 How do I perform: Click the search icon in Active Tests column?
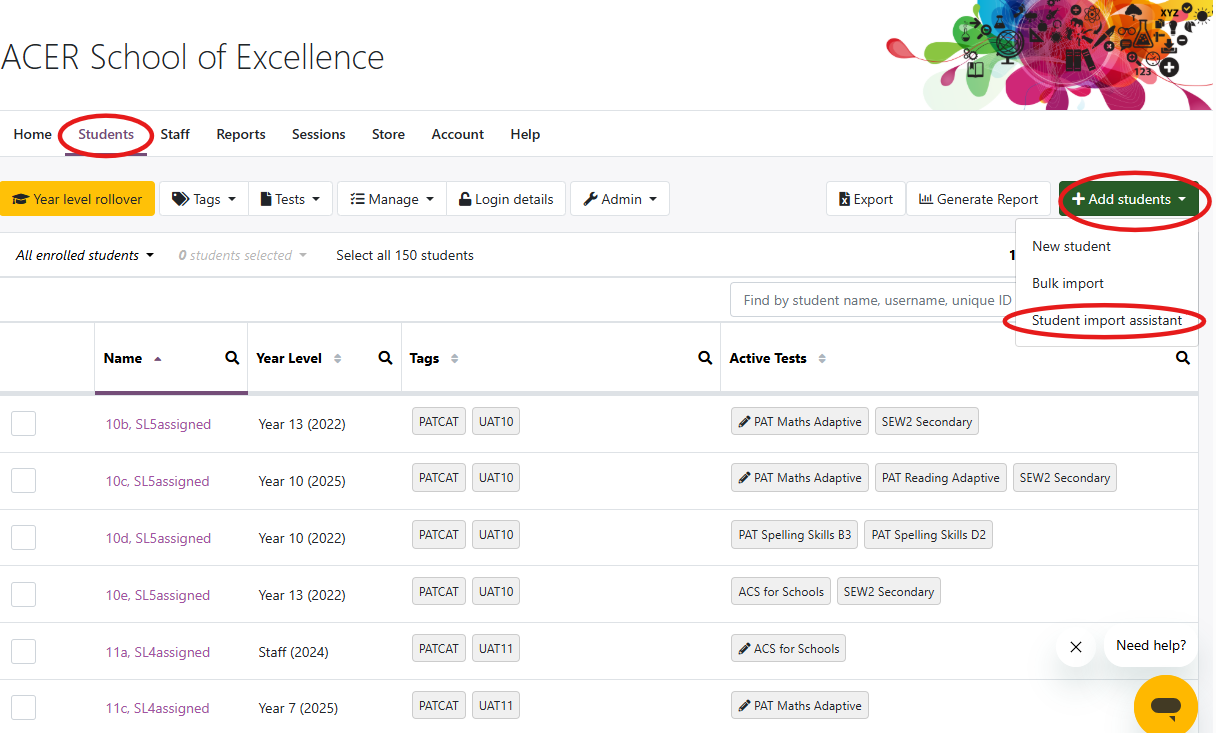(x=1183, y=358)
